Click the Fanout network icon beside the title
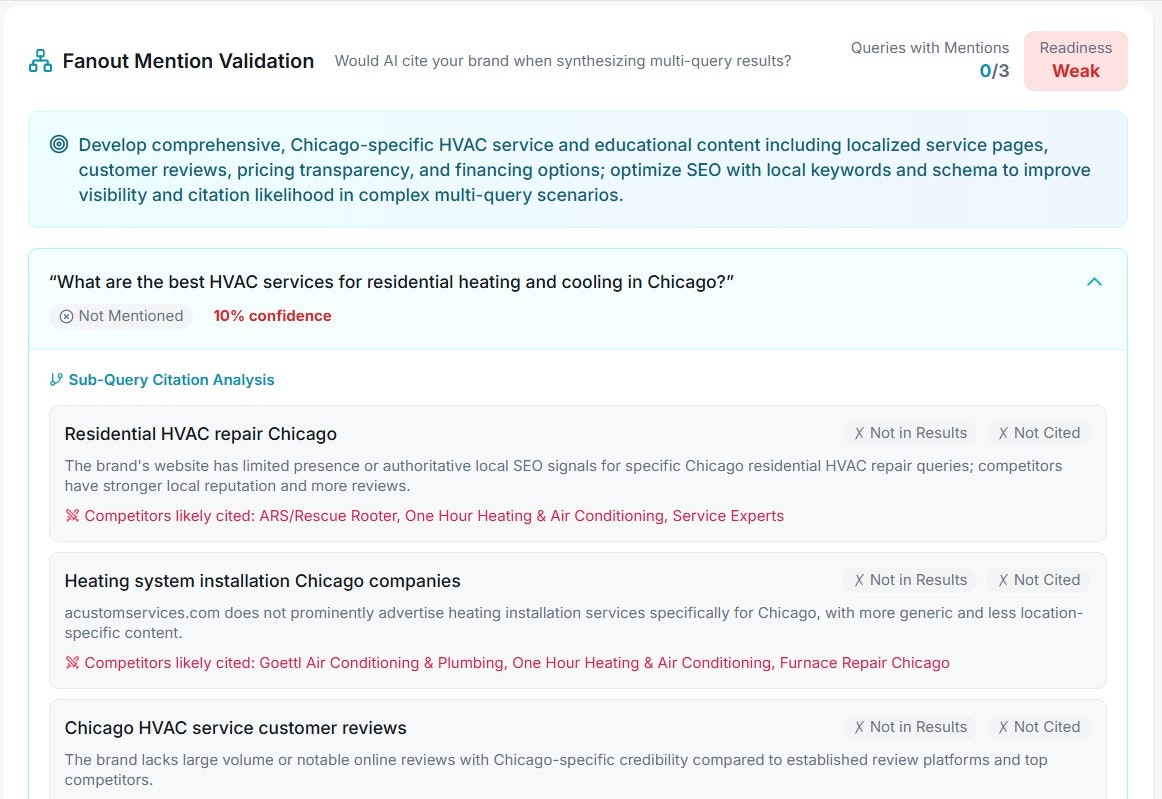Viewport: 1162px width, 799px height. [40, 61]
